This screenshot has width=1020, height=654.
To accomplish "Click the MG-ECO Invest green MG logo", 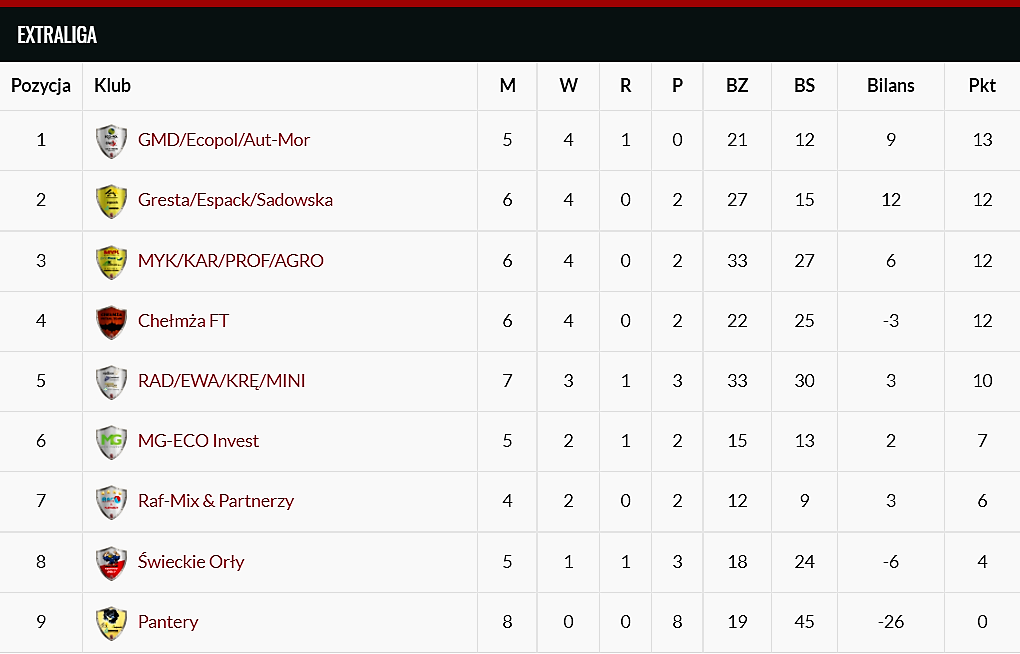I will point(111,442).
